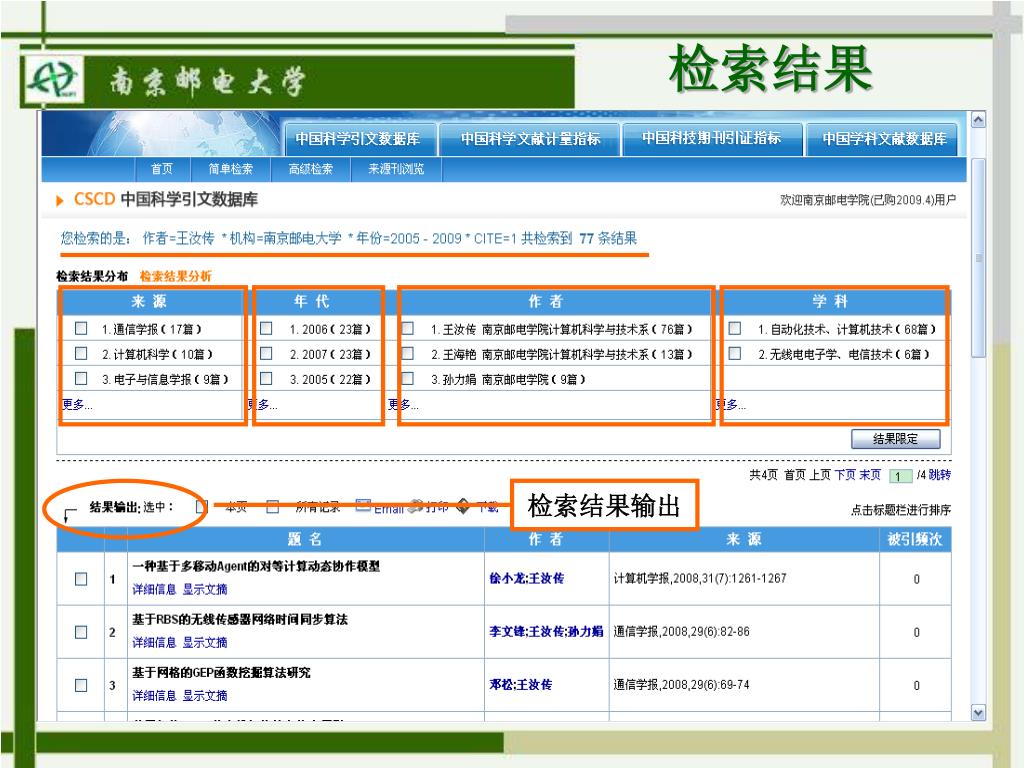Check the 2005 (22篇) year filter
1024x768 pixels.
tap(266, 378)
